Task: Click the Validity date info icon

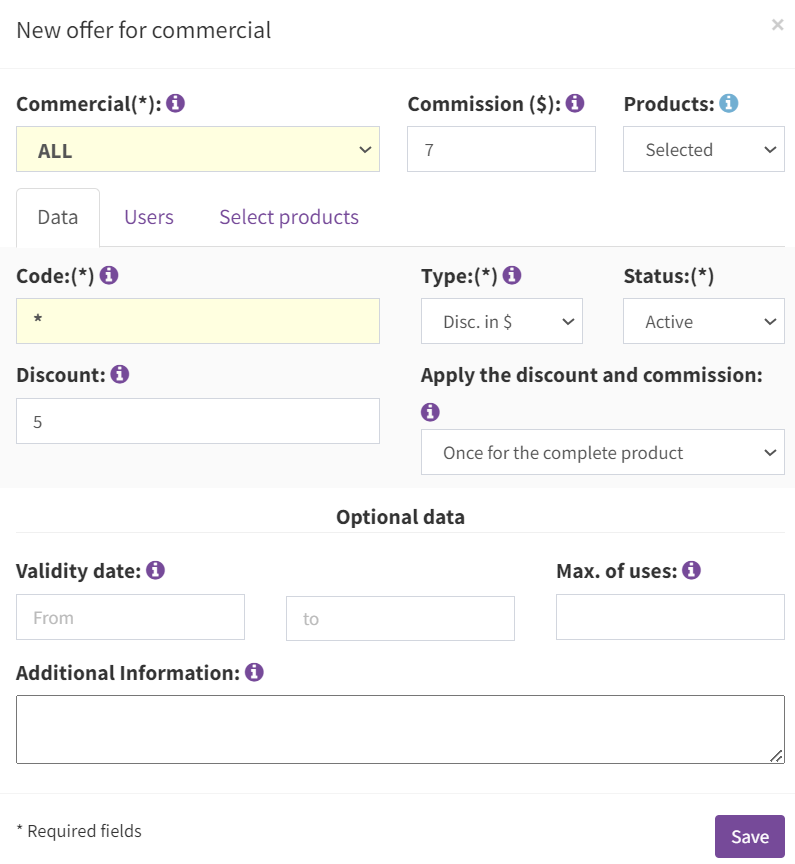Action: pyautogui.click(x=155, y=570)
